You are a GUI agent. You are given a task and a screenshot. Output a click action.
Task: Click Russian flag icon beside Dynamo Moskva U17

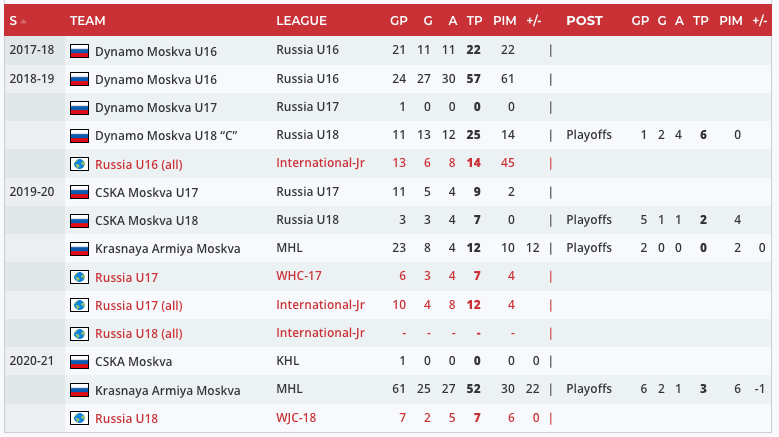(x=79, y=107)
